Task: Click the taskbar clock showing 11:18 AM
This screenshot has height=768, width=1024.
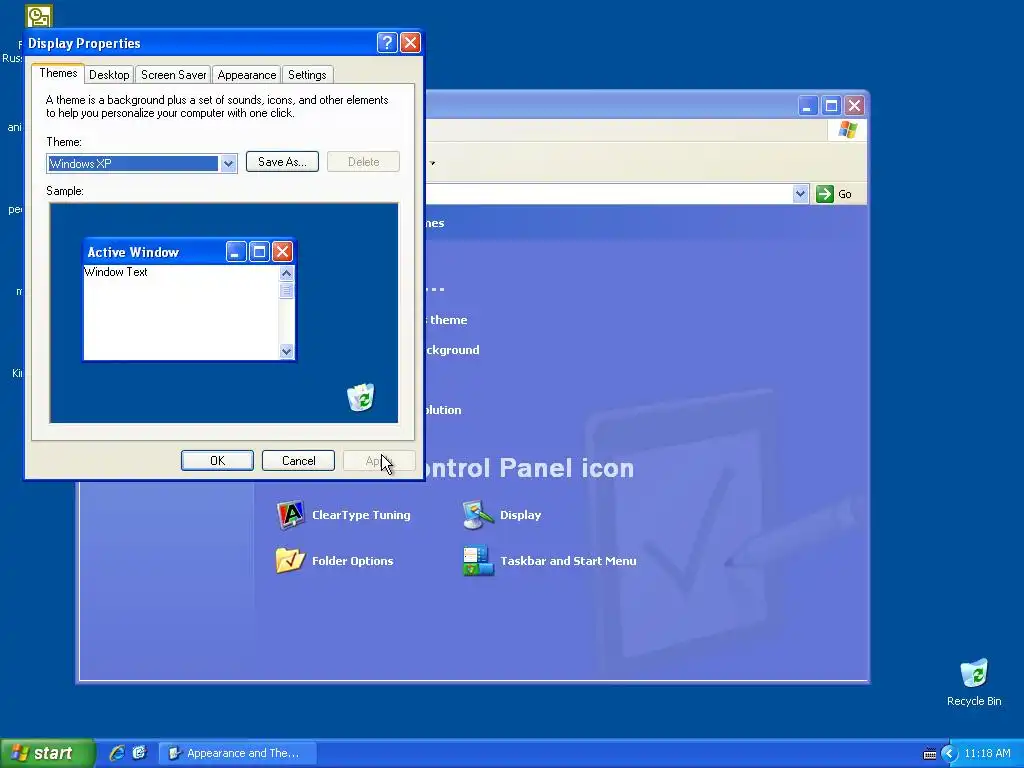Action: tap(987, 753)
